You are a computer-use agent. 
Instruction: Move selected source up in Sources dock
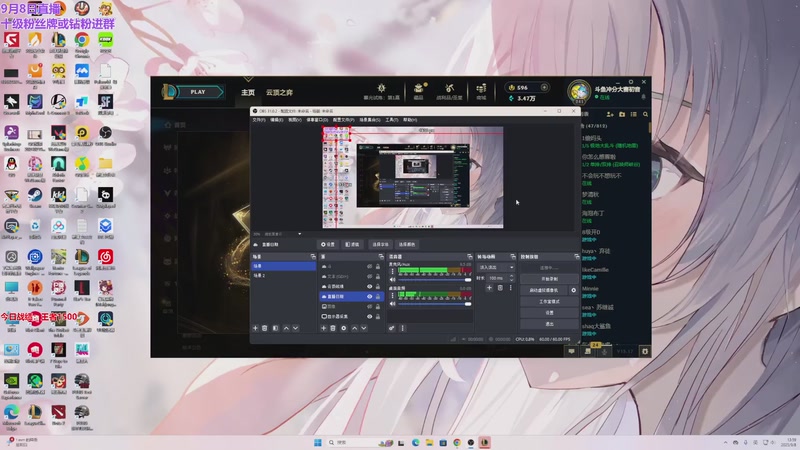(x=355, y=328)
